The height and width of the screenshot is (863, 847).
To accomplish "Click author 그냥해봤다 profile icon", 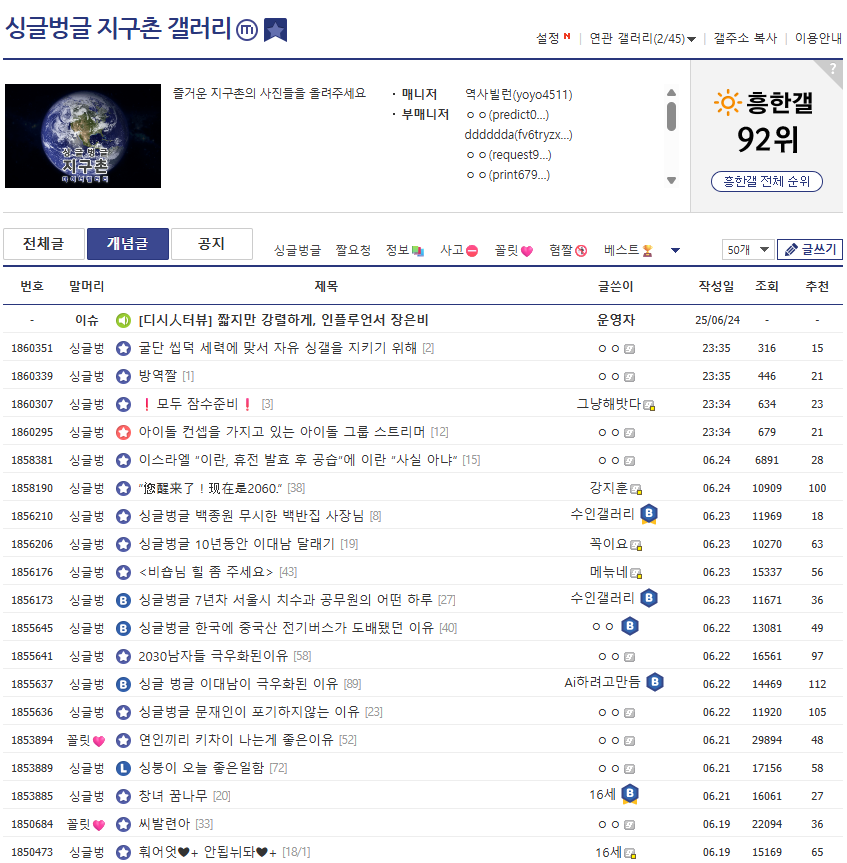I will [x=649, y=406].
